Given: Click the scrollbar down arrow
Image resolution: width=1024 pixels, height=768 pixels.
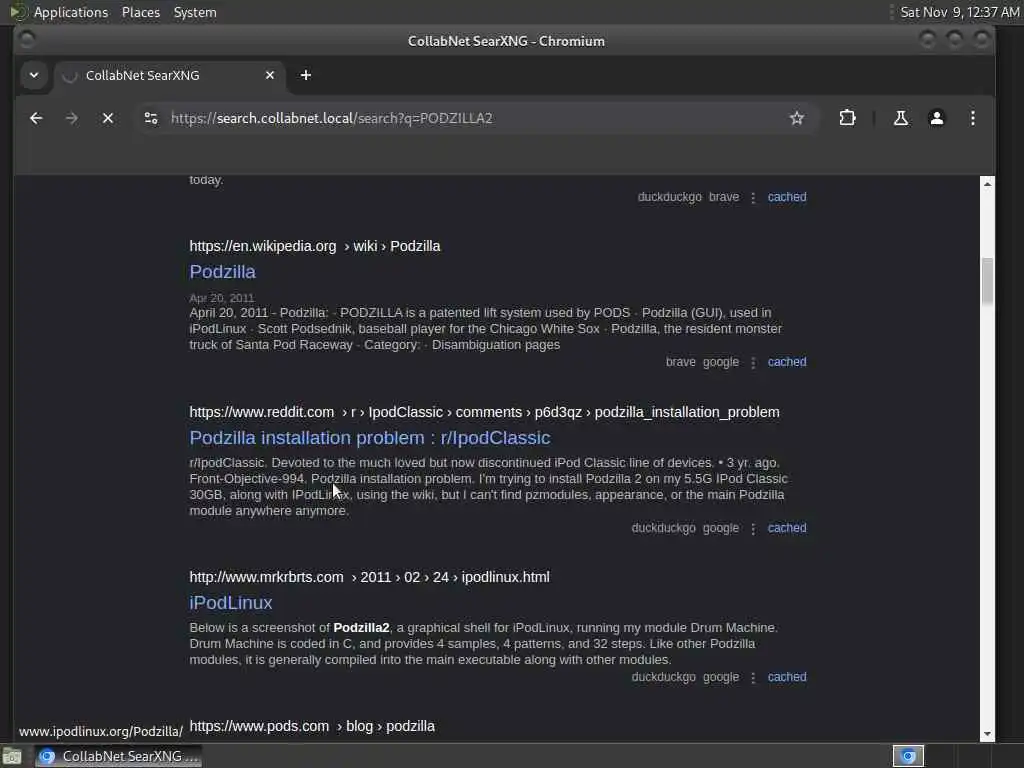Looking at the screenshot, I should pos(987,734).
